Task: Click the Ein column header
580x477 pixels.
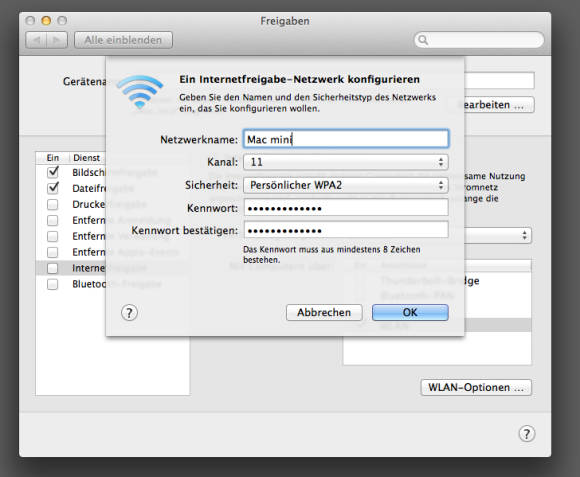Action: (x=53, y=158)
